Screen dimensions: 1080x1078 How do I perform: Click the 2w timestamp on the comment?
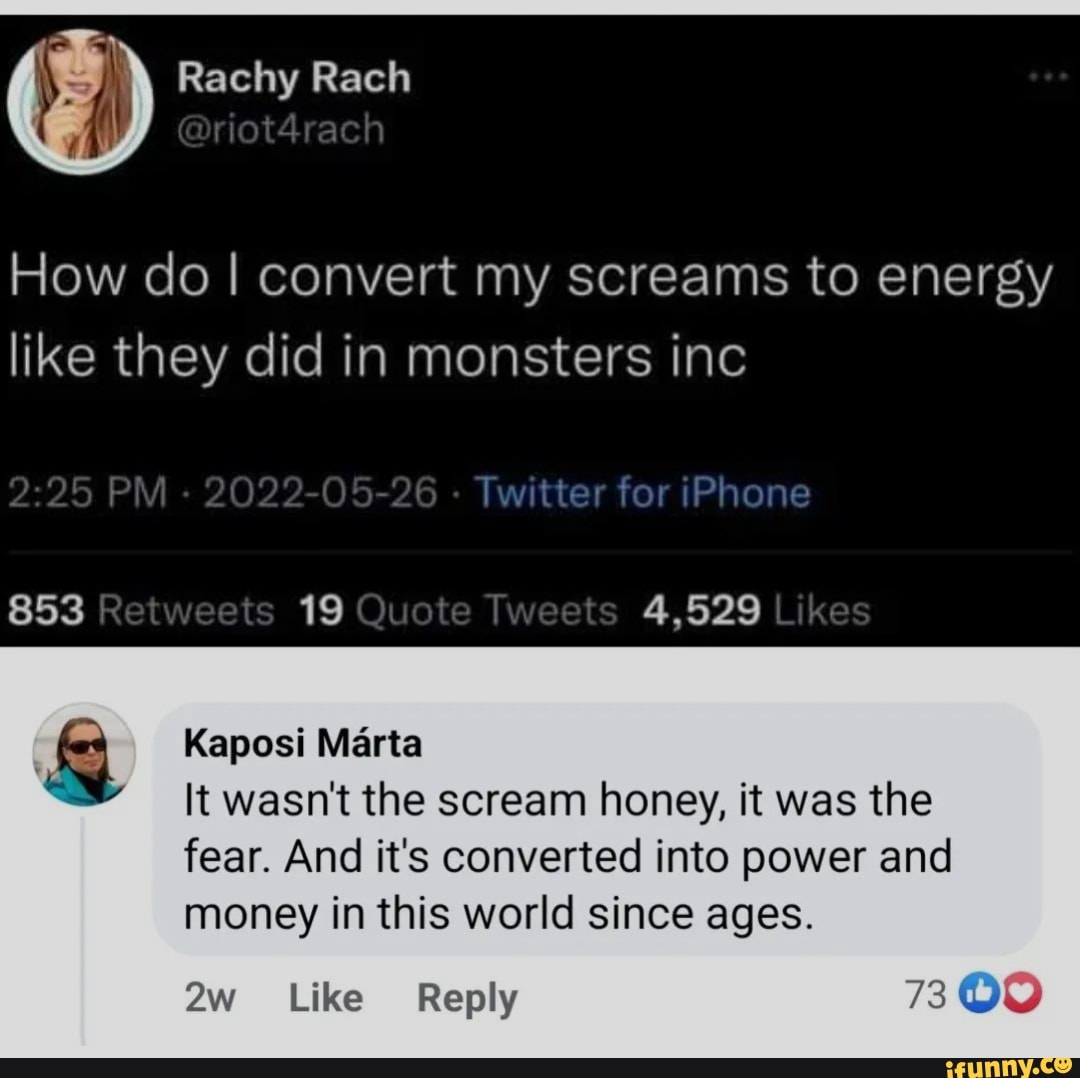pyautogui.click(x=210, y=996)
